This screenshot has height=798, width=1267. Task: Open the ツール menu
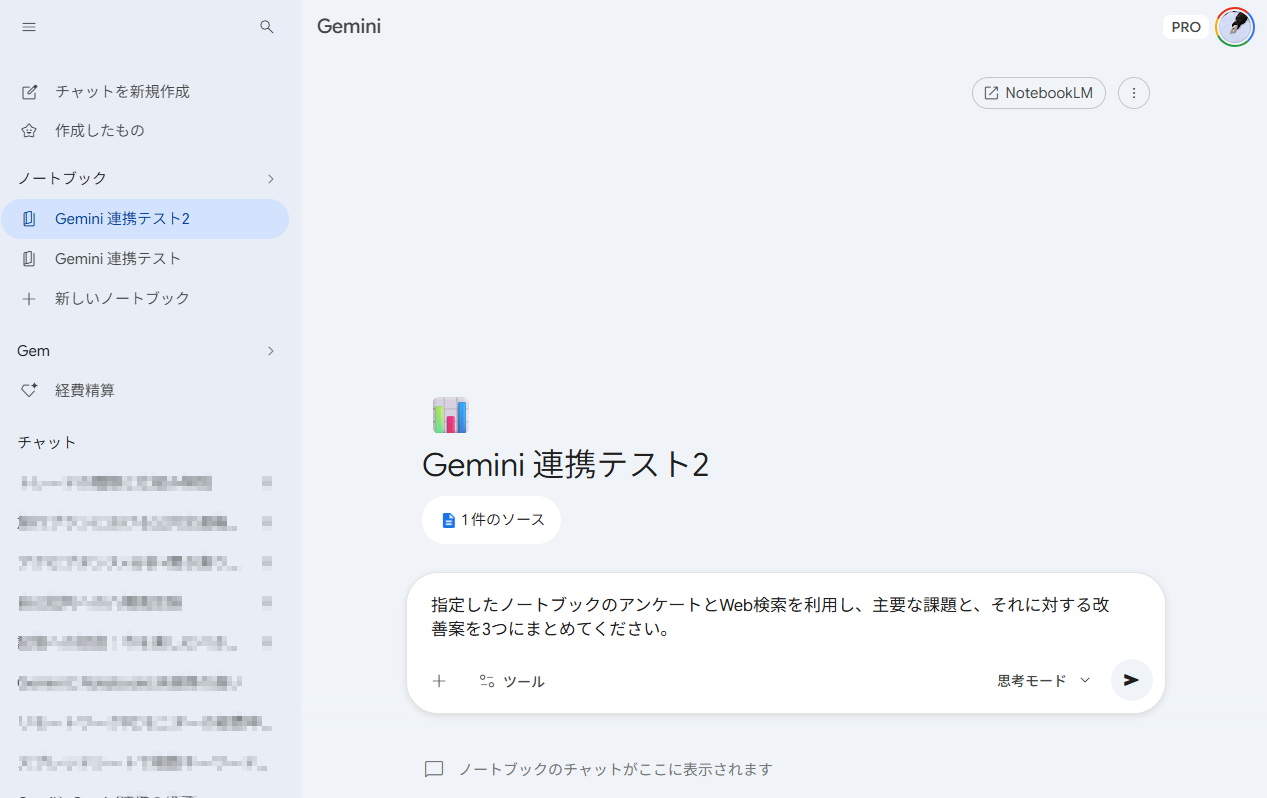512,681
